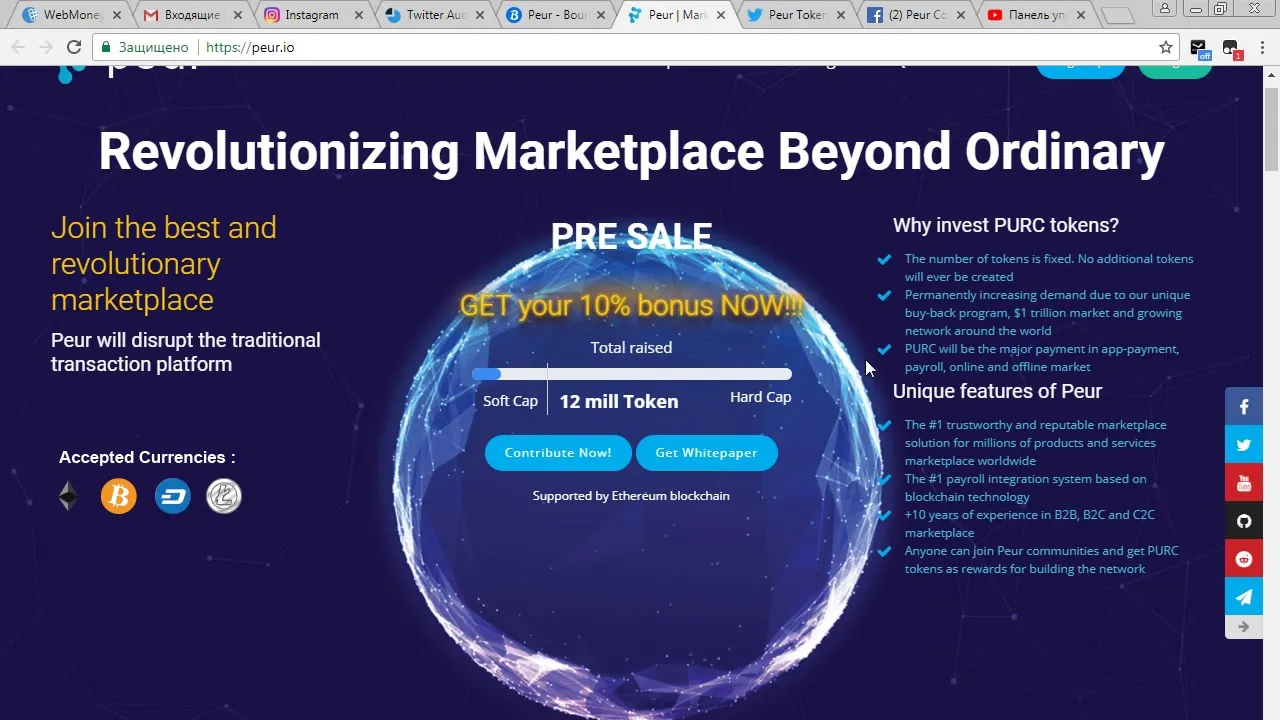Click the Get Whitepaper button
The image size is (1280, 720).
point(706,453)
